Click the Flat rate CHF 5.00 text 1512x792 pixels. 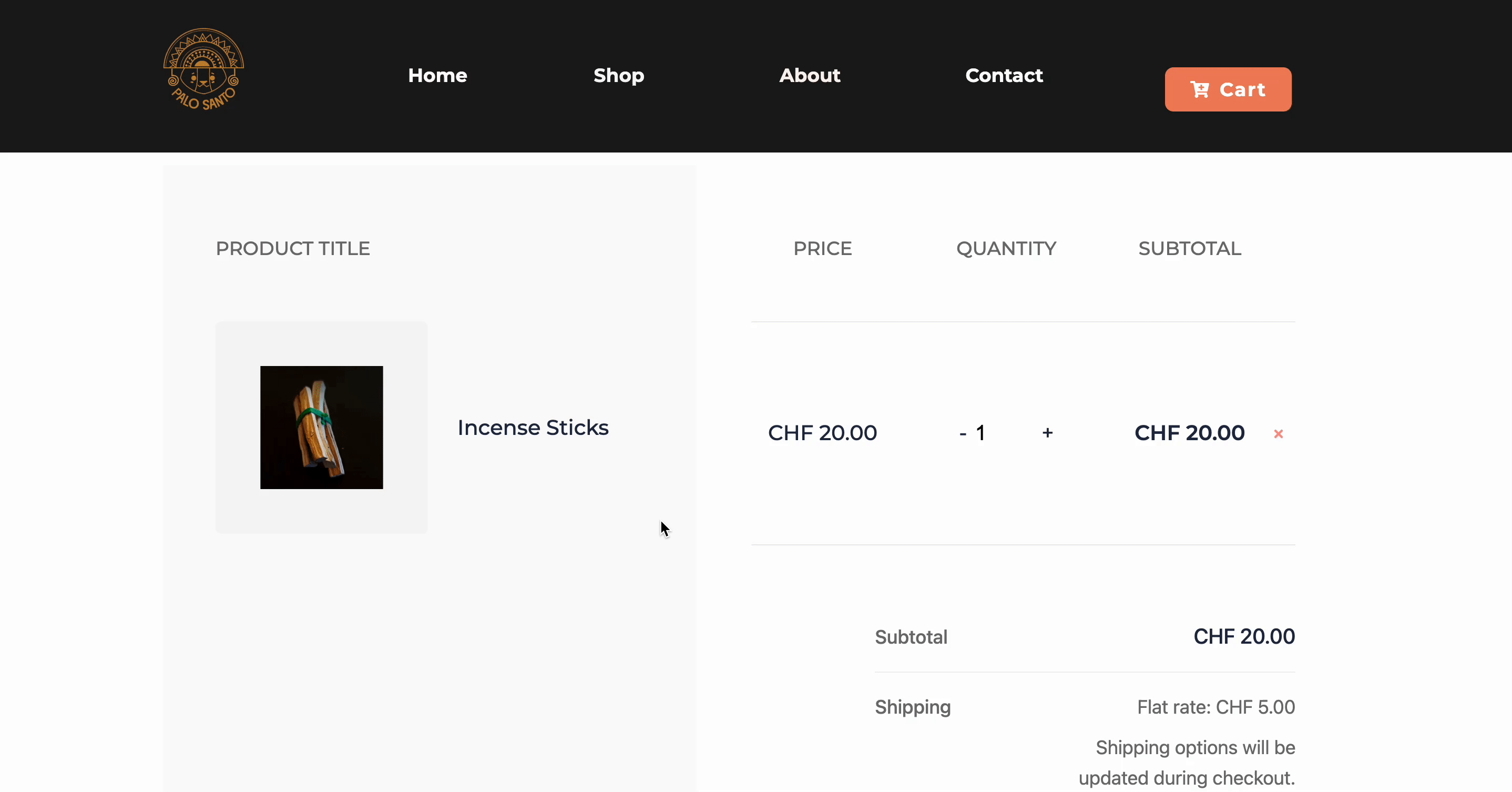tap(1215, 707)
